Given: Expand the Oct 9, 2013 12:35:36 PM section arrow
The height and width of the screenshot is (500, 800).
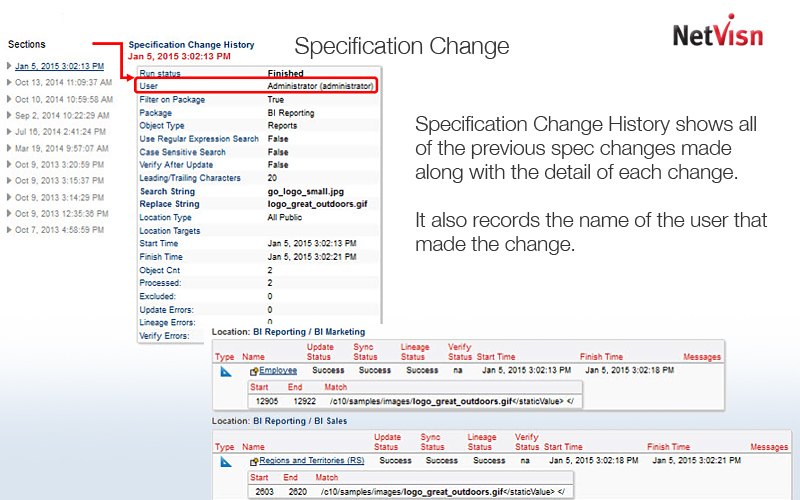Looking at the screenshot, I should point(9,213).
